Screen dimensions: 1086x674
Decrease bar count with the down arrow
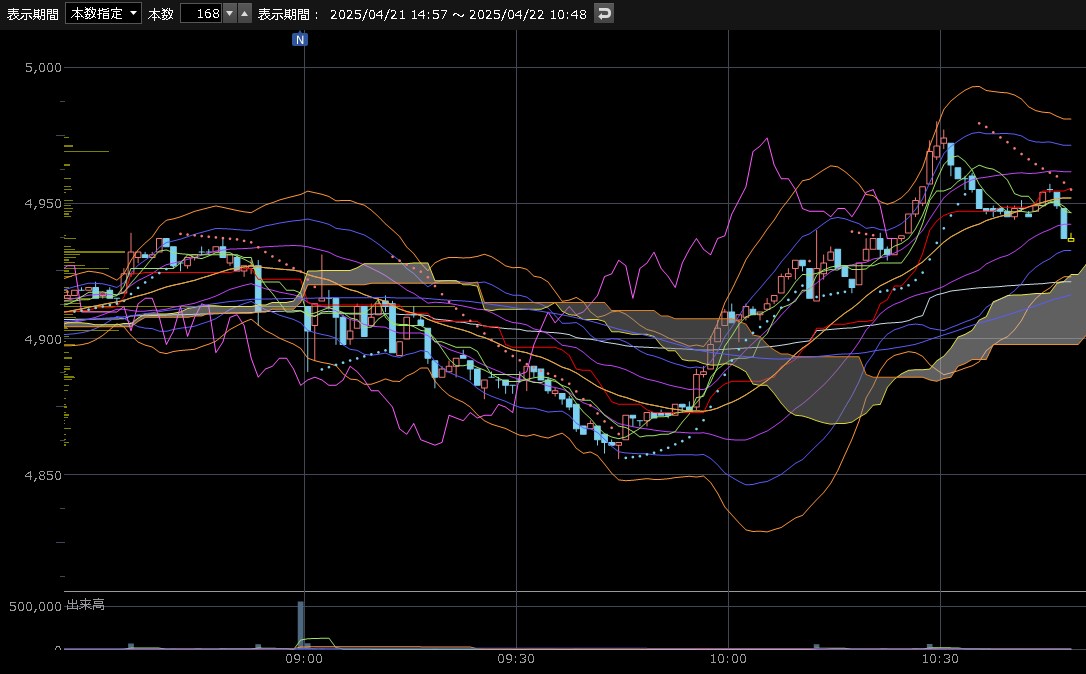[230, 13]
